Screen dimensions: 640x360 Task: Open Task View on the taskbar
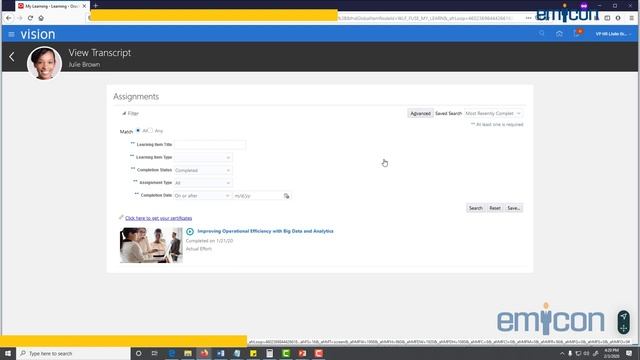pos(154,353)
